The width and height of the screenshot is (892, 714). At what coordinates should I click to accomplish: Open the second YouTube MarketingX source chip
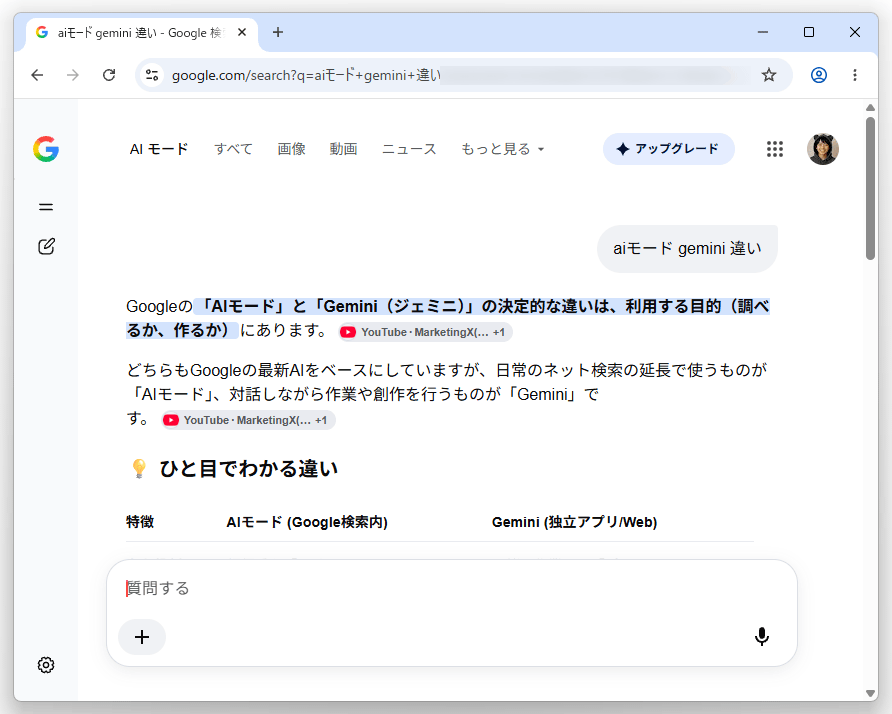pyautogui.click(x=248, y=420)
